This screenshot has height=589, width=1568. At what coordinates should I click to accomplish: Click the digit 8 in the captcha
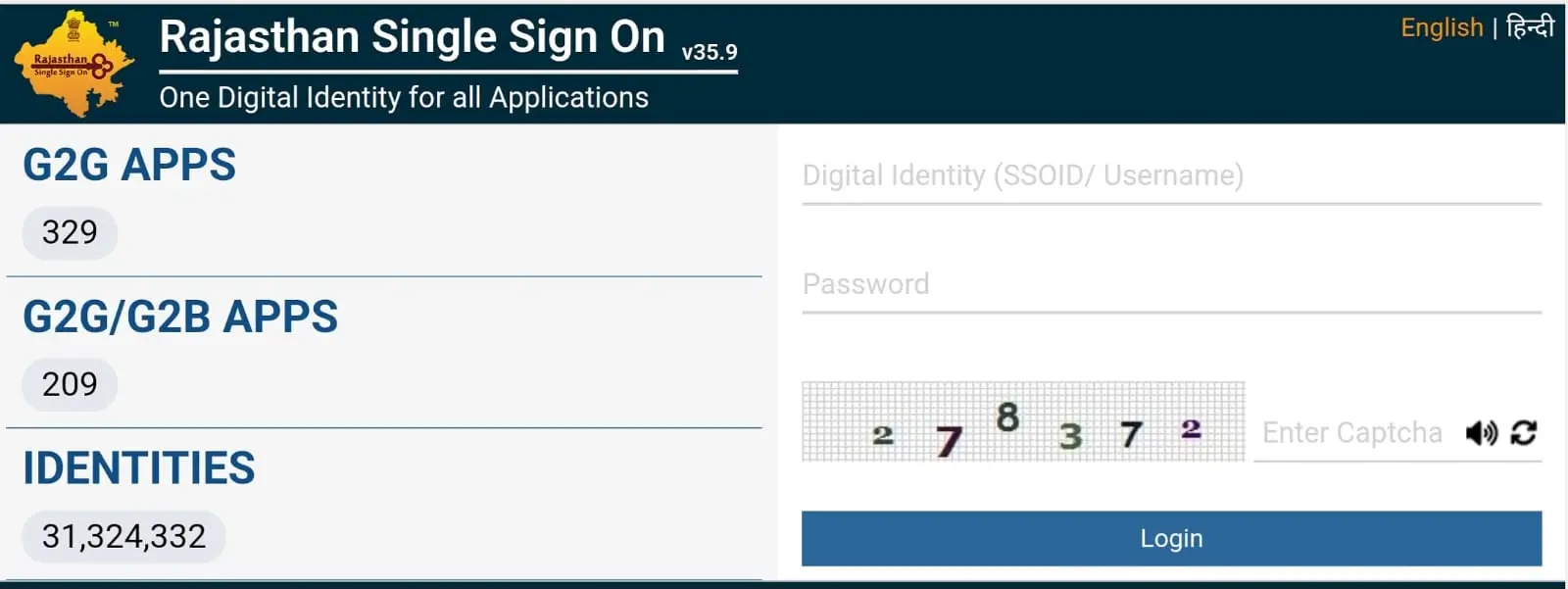(x=1007, y=417)
